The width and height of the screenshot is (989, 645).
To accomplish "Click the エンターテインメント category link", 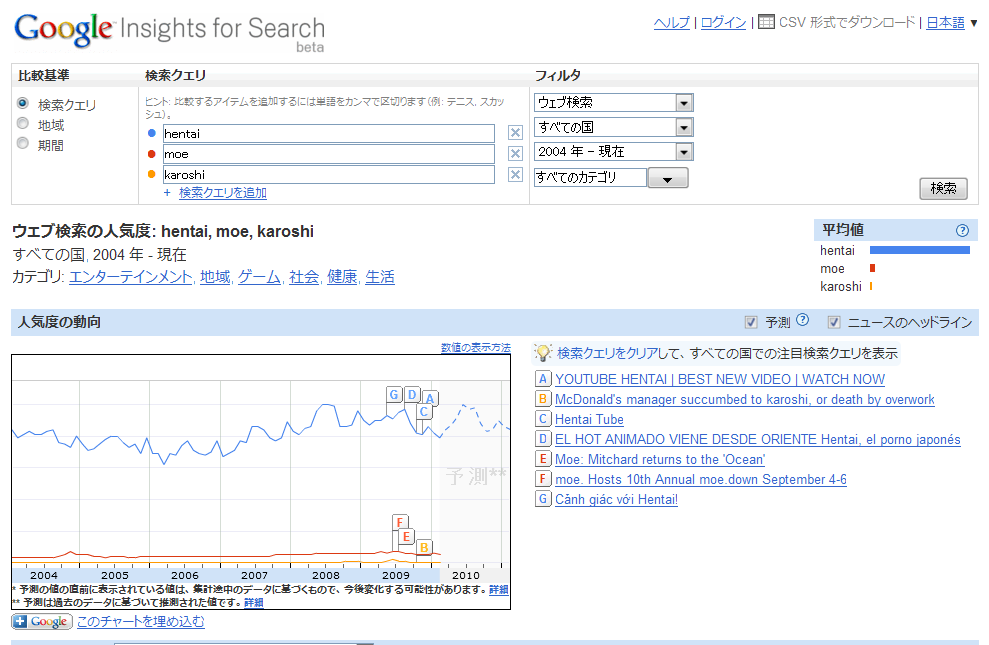I will click(x=131, y=277).
